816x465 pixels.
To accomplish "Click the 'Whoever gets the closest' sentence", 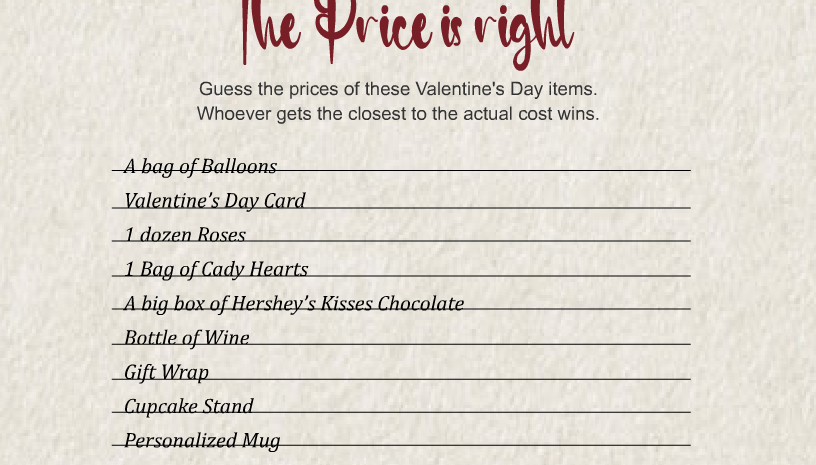I will pos(398,114).
